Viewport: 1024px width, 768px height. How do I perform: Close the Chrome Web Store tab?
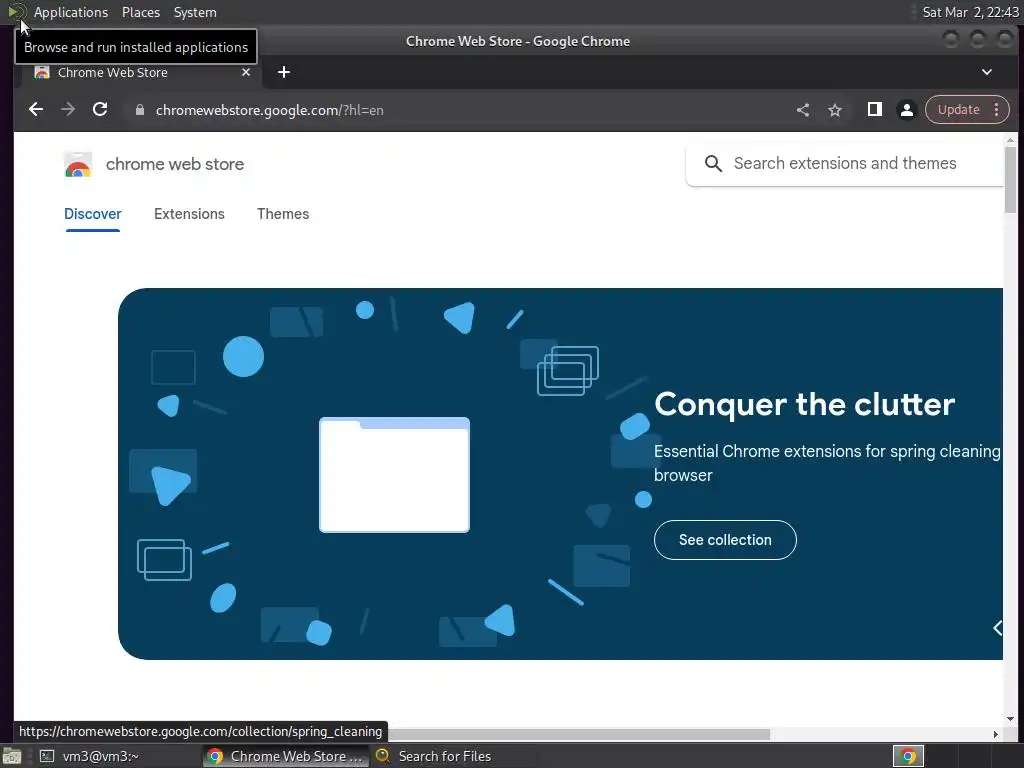tap(246, 72)
